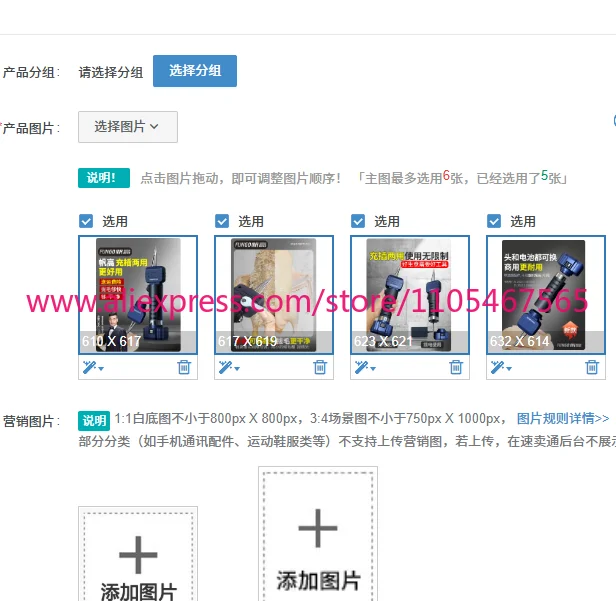The width and height of the screenshot is (616, 601).
Task: Click the 产品分组 label
Action: pos(31,72)
